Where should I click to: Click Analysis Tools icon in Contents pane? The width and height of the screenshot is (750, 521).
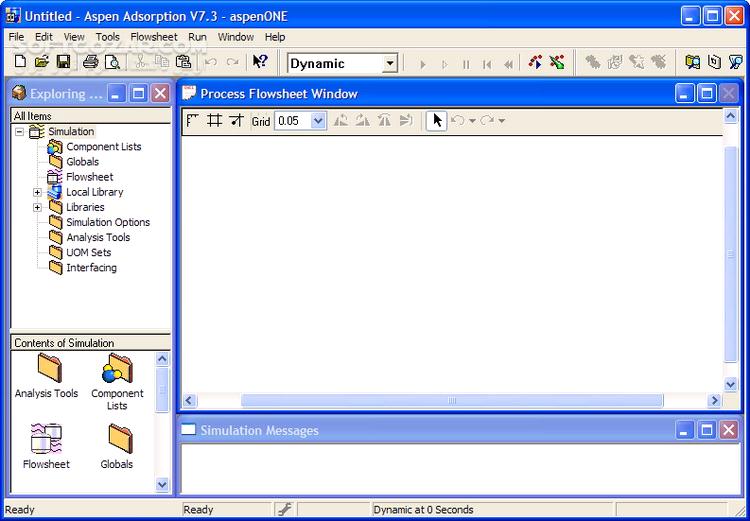[x=49, y=367]
